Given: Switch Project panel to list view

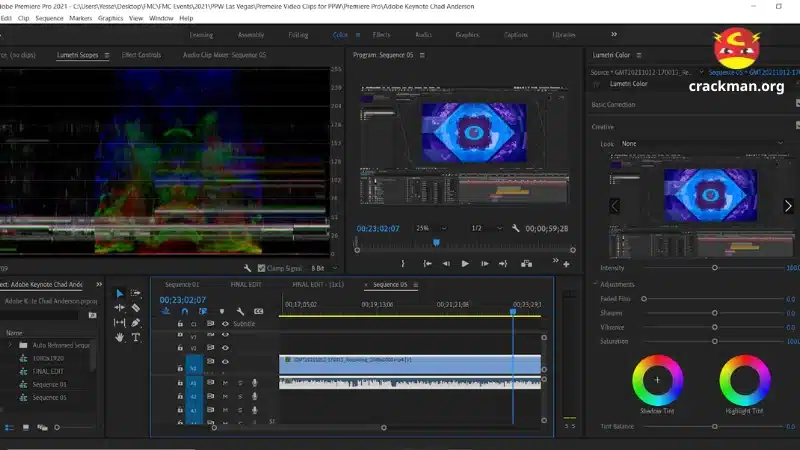Looking at the screenshot, I should pos(9,428).
